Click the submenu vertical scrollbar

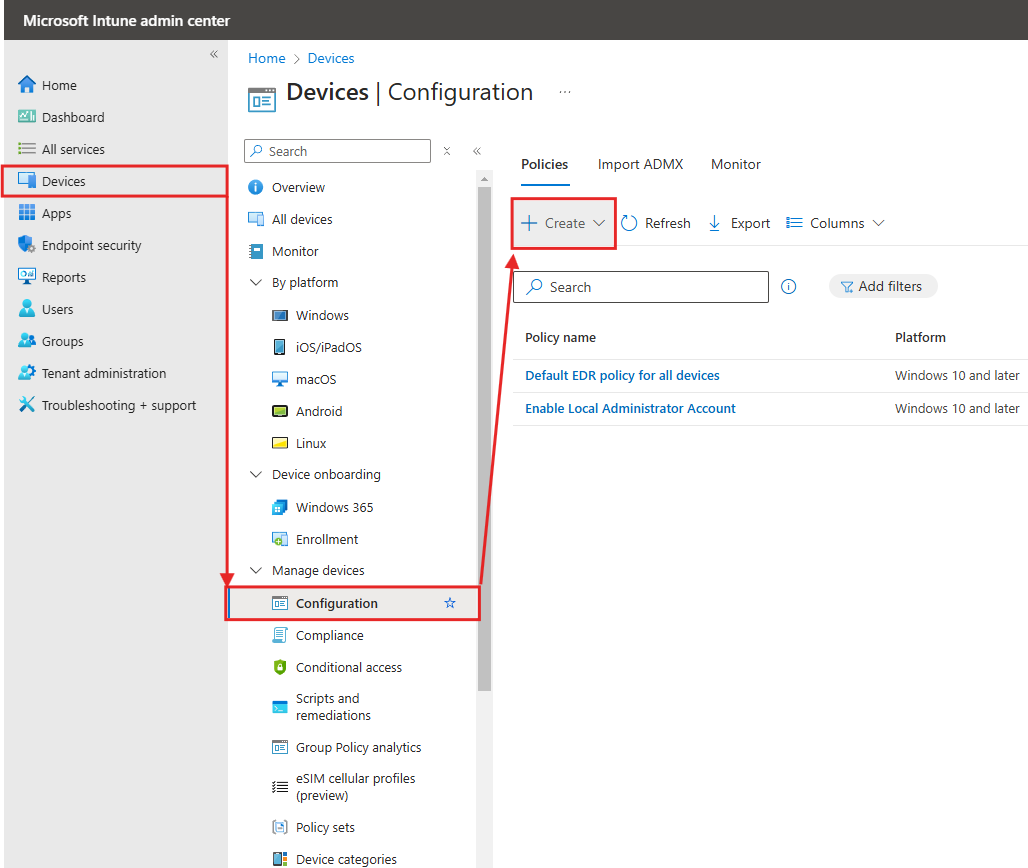[484, 439]
